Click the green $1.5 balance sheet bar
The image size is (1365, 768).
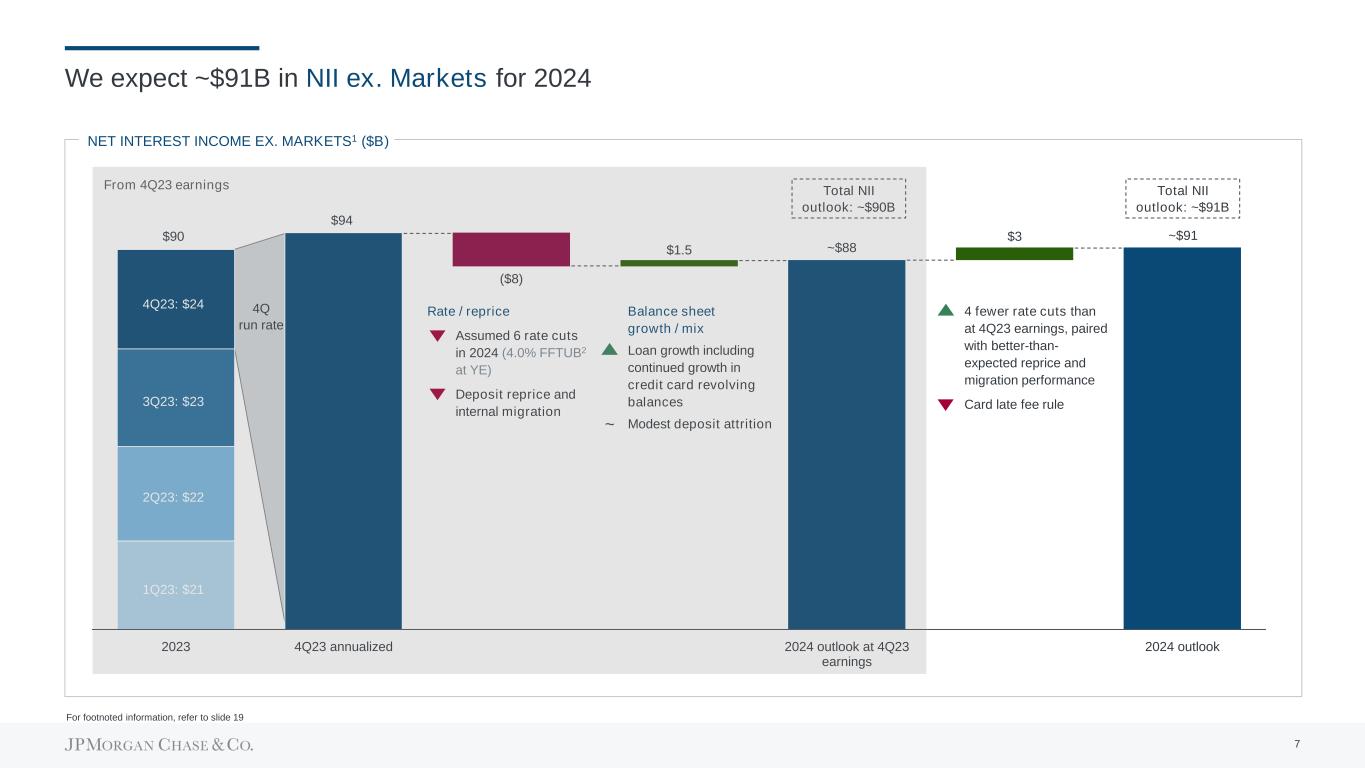coord(679,263)
